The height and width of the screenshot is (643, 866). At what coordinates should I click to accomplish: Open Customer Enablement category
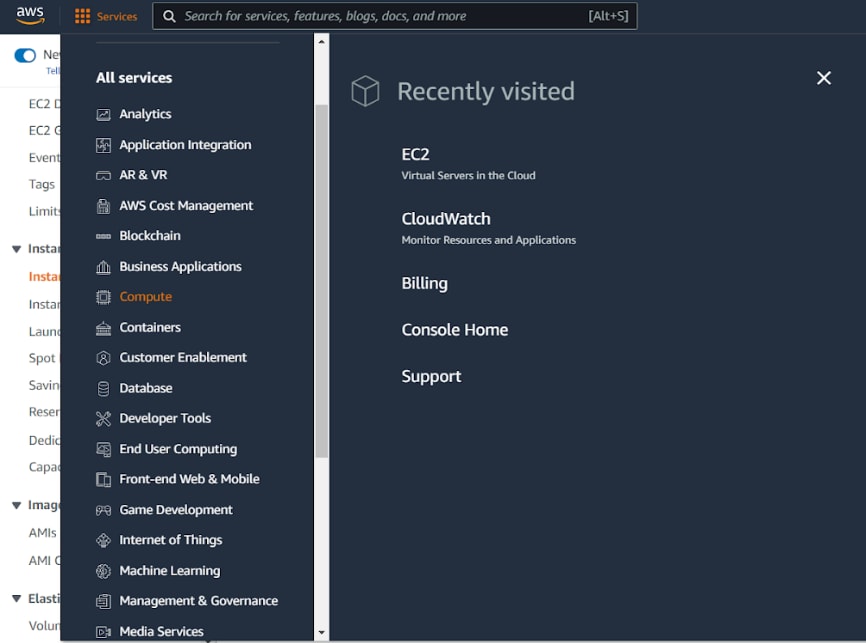pos(183,357)
